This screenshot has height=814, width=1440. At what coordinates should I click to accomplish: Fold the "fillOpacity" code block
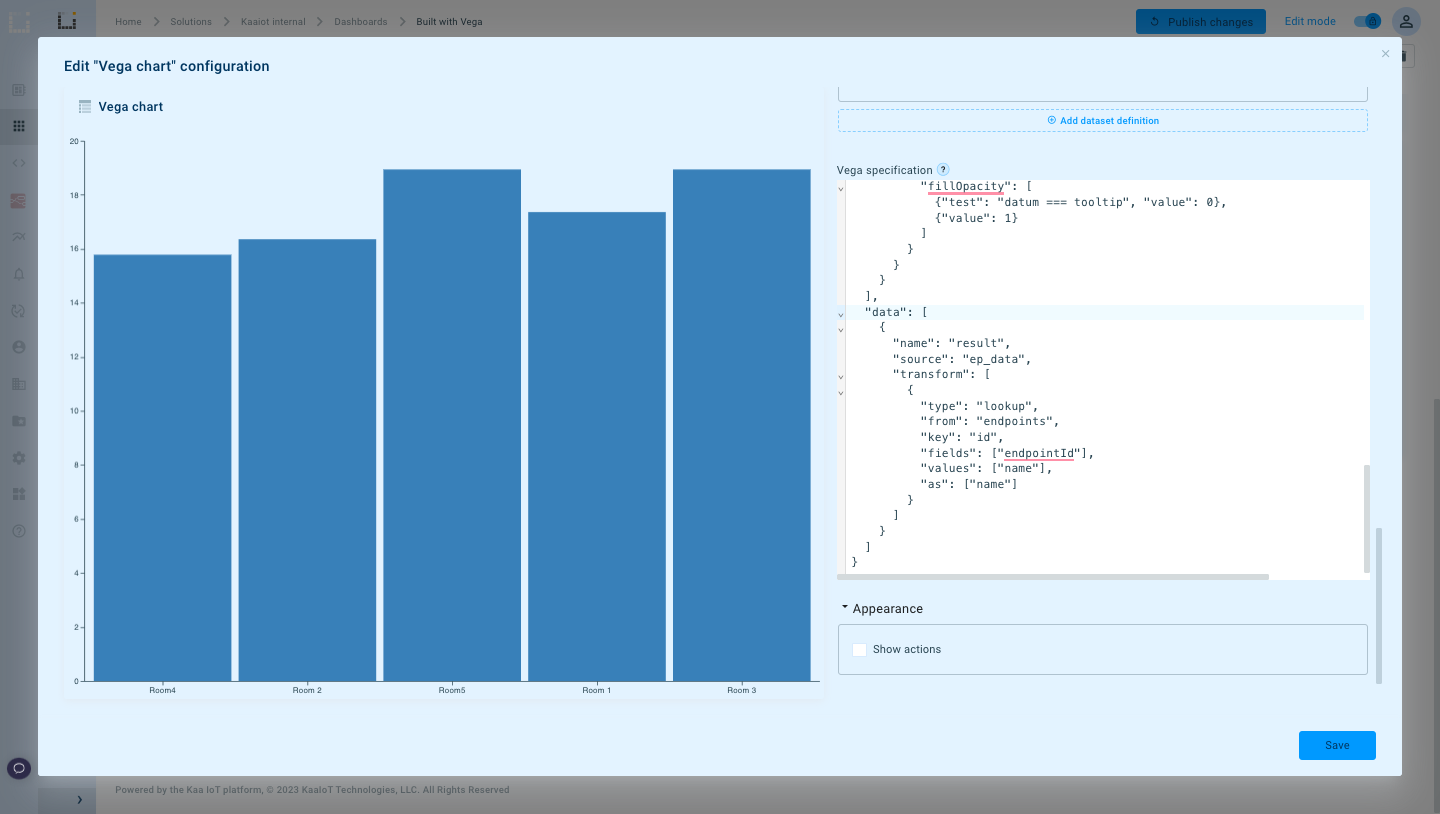tap(841, 187)
